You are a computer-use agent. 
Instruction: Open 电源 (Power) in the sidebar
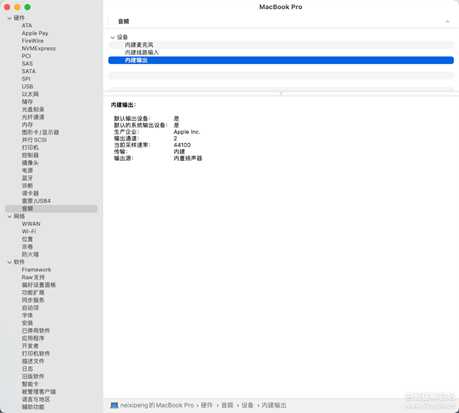27,171
